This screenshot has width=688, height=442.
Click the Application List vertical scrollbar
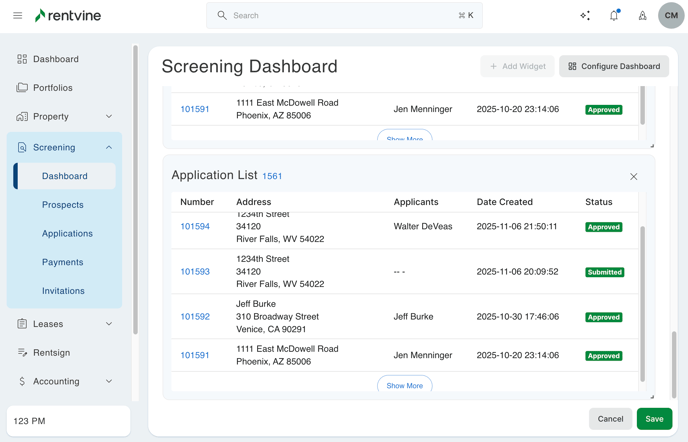[642, 300]
